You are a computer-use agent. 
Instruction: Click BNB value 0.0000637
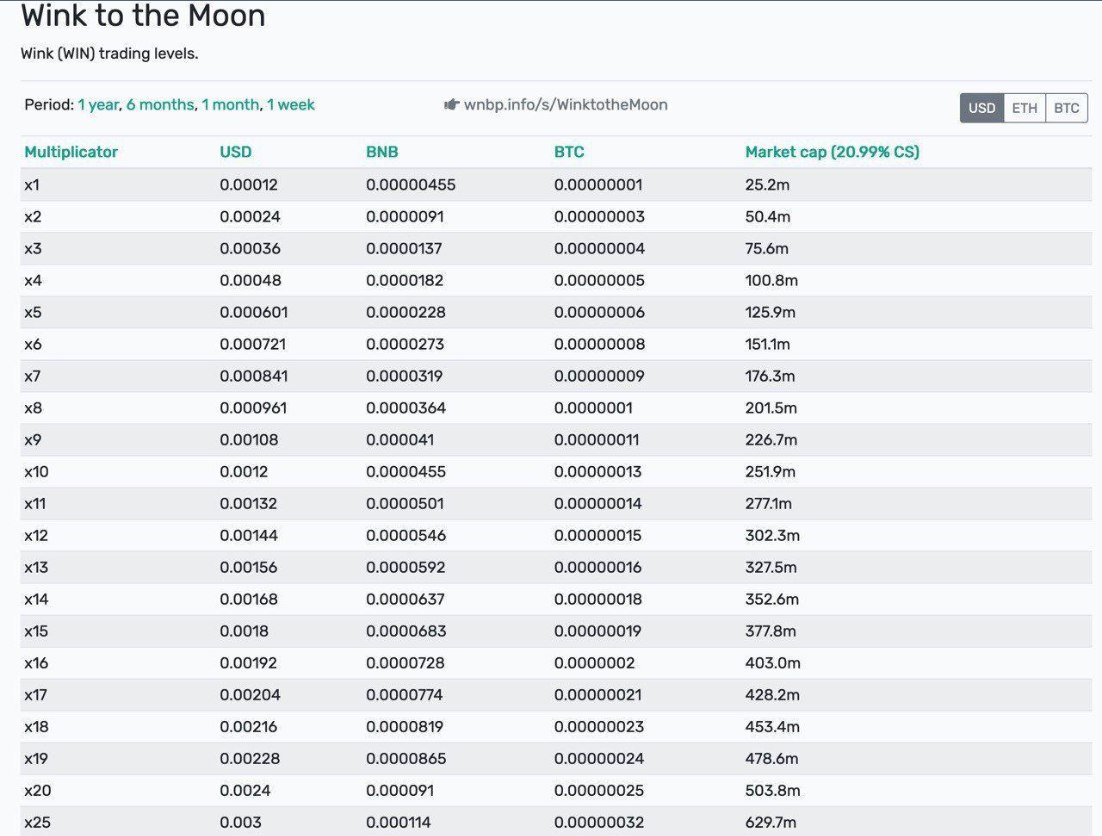(x=406, y=599)
